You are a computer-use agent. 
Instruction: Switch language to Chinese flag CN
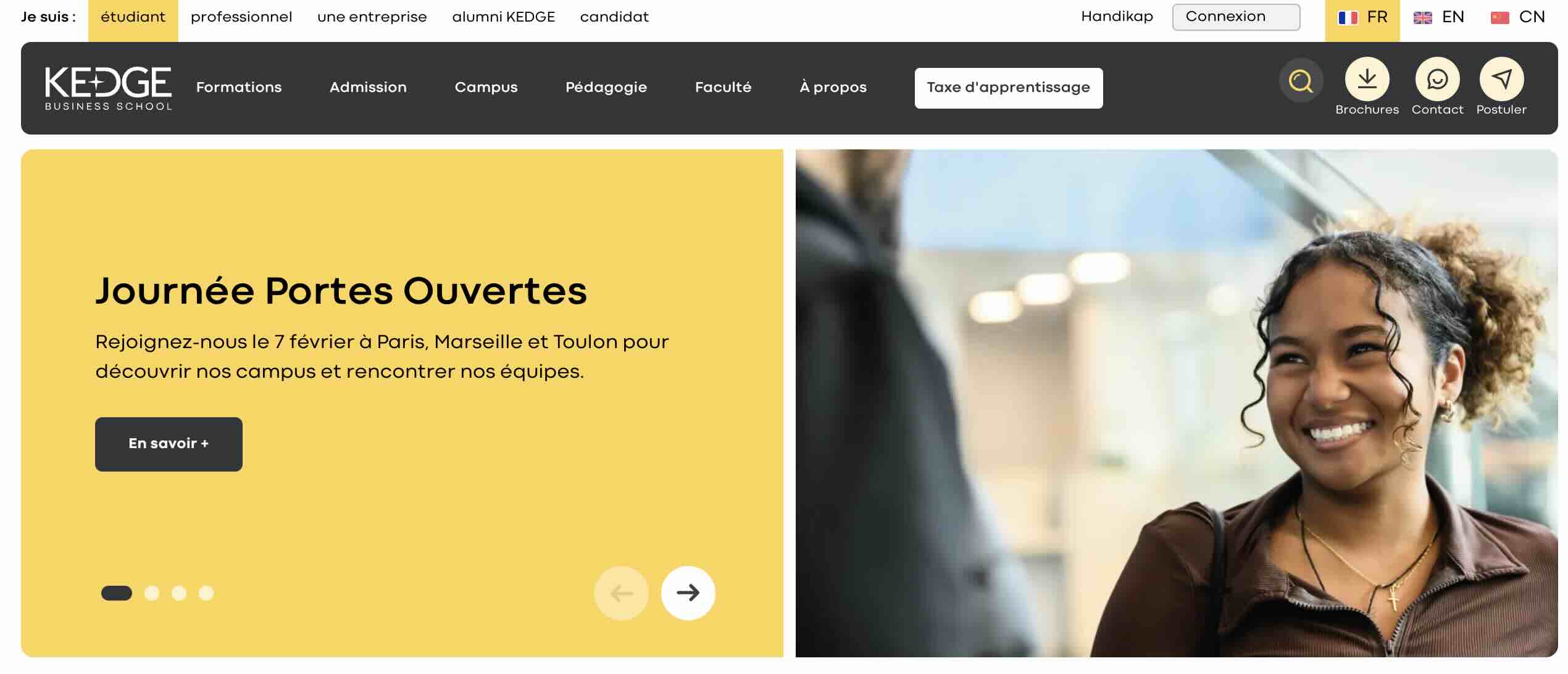click(x=1517, y=17)
